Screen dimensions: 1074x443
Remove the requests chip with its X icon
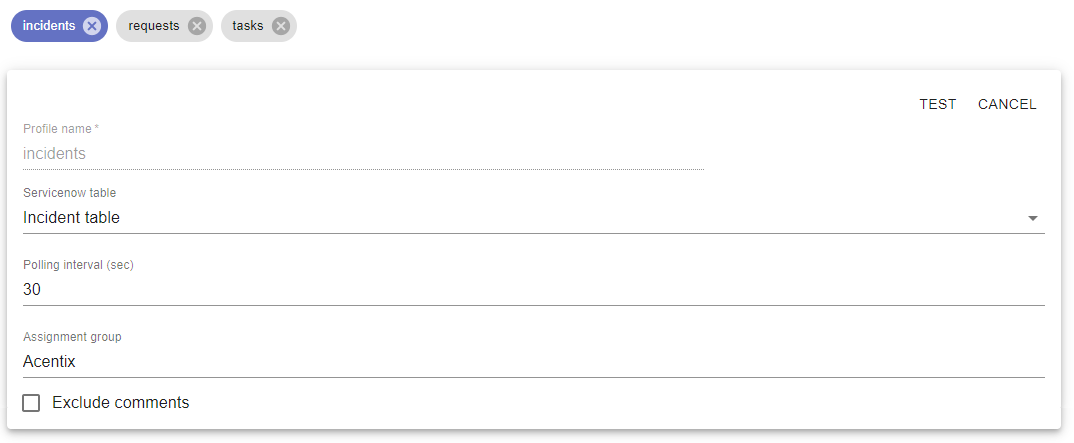pos(197,26)
